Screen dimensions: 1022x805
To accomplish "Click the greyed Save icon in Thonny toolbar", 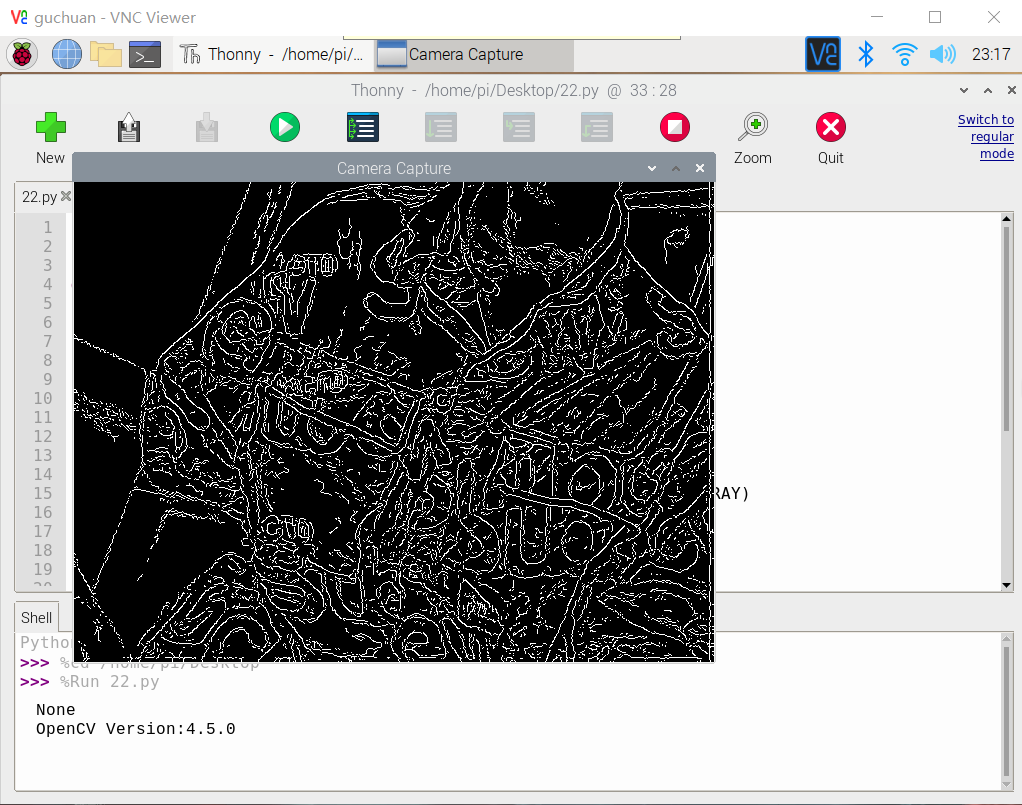I will (x=207, y=127).
